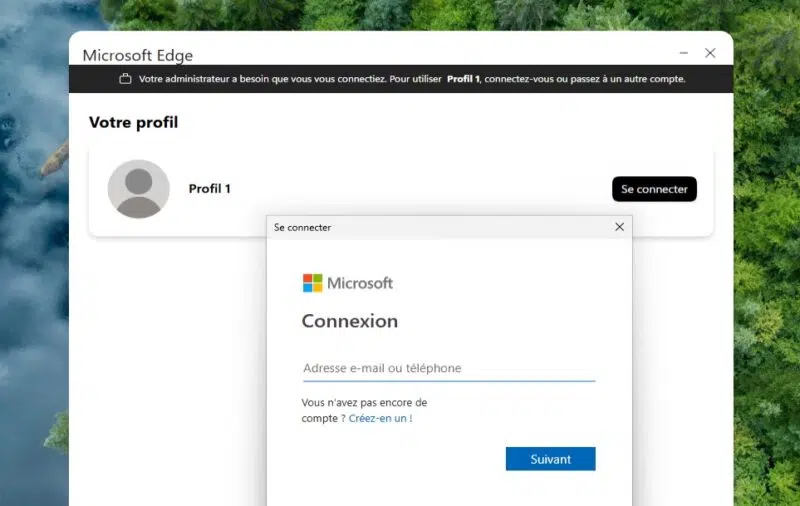The height and width of the screenshot is (506, 800).
Task: Click the Profil 1 avatar picture
Action: (x=138, y=189)
